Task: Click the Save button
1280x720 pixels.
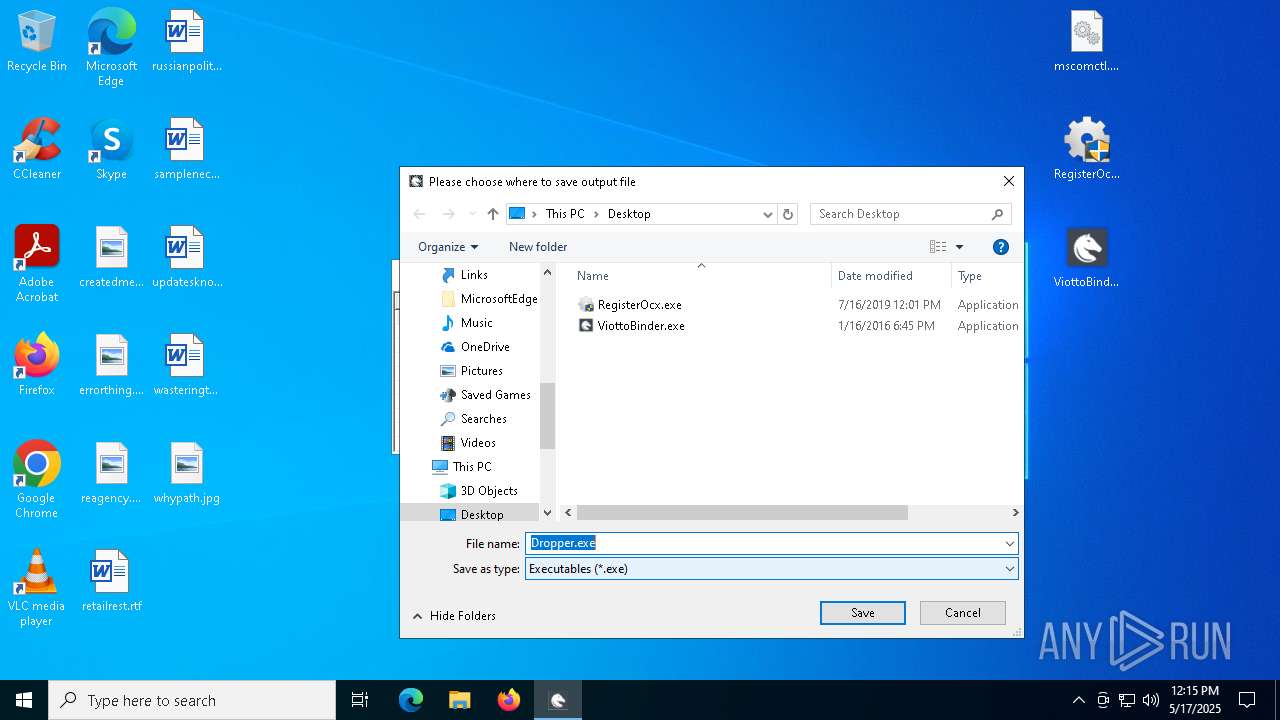Action: click(x=863, y=613)
